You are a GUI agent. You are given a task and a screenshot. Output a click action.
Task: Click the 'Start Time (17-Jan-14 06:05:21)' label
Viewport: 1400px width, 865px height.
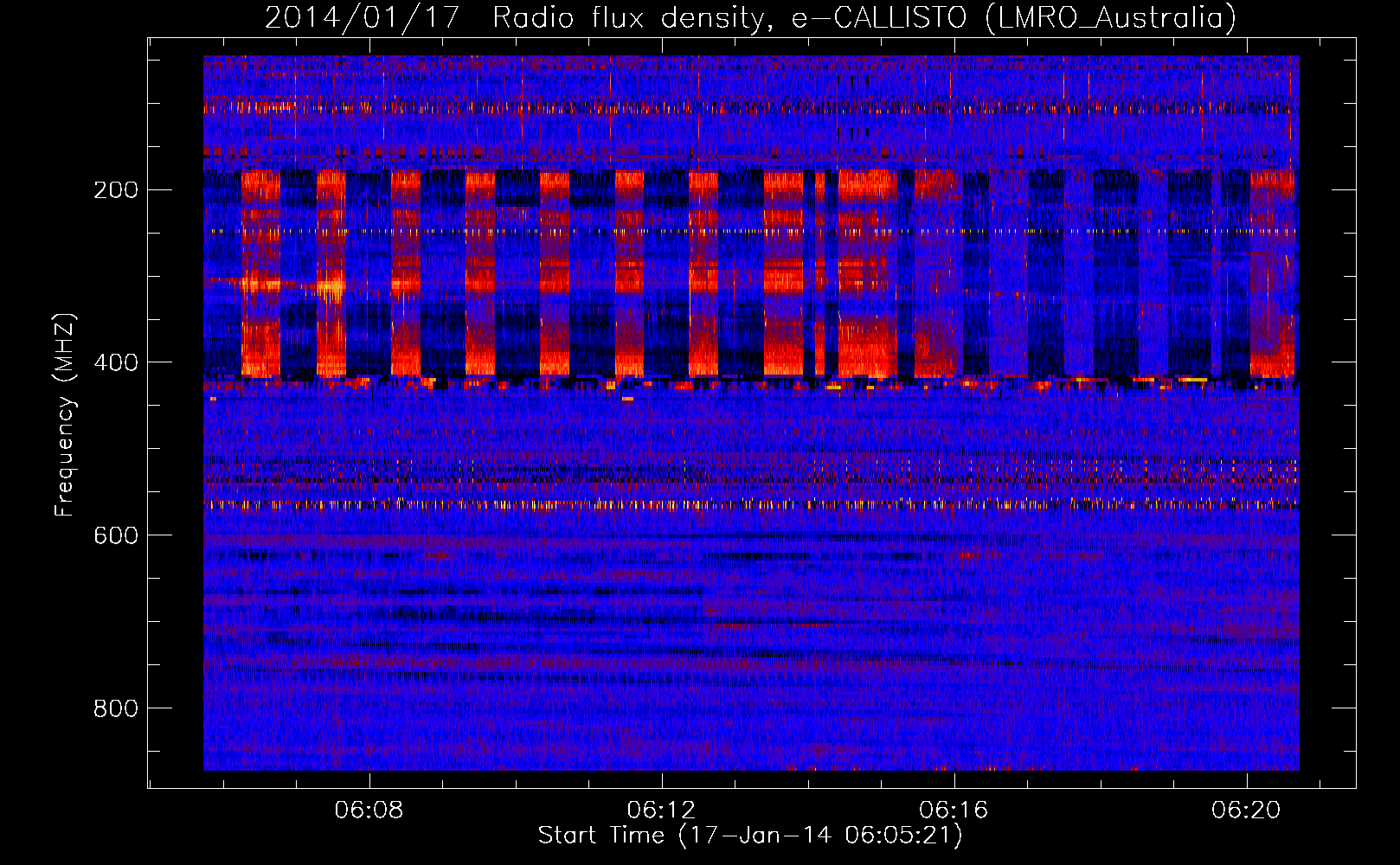point(750,836)
